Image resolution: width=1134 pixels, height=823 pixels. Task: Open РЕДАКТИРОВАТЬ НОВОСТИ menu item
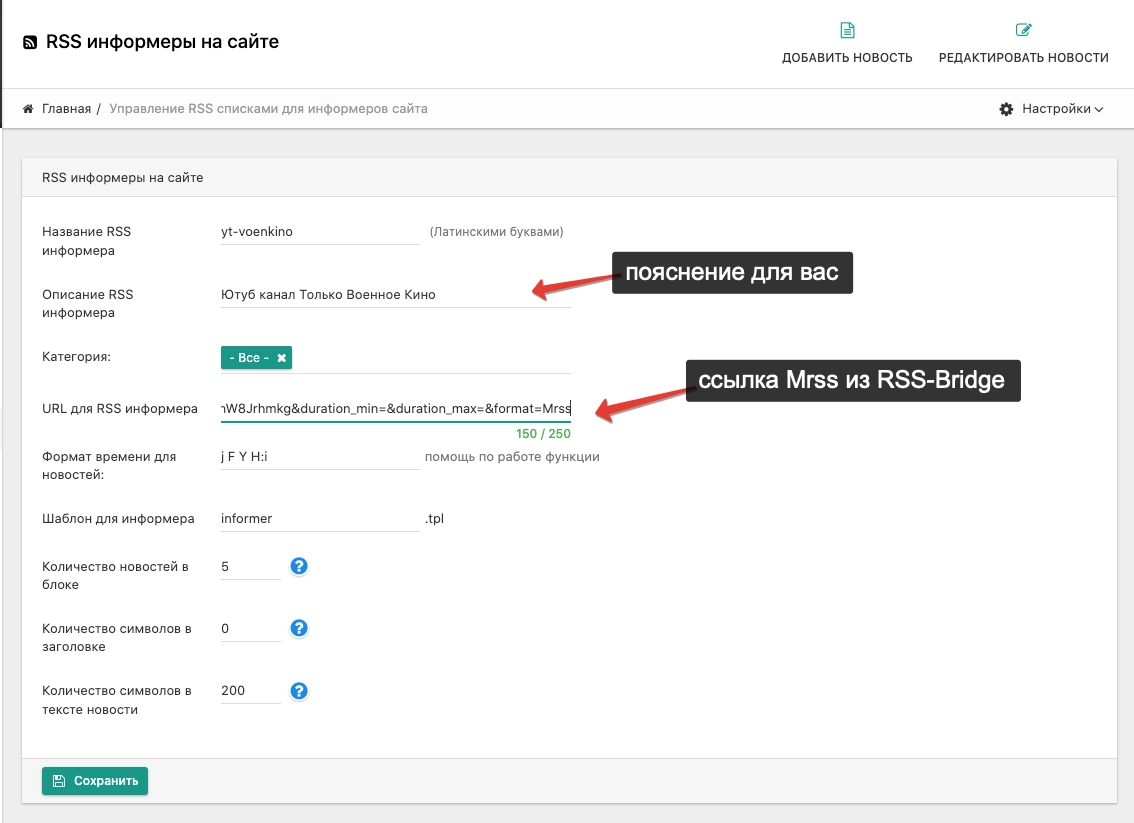(x=1023, y=58)
